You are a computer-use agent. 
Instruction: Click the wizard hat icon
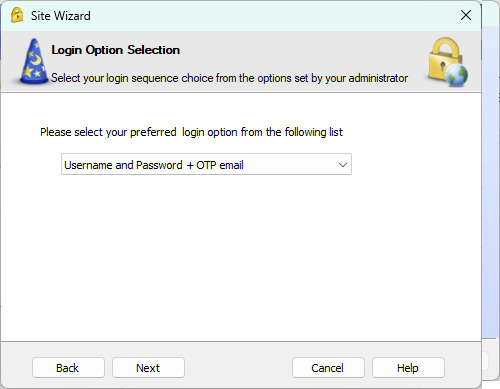click(x=34, y=62)
